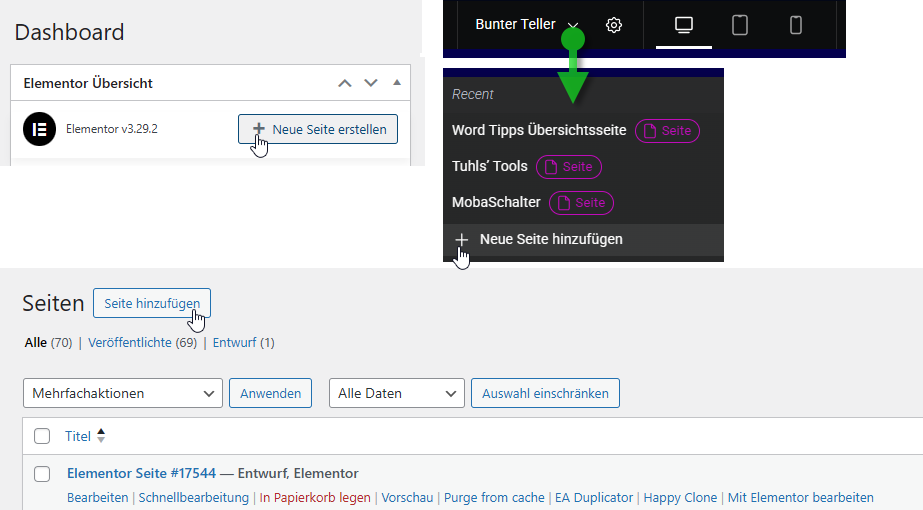Open recent page Word Tipps Übersichtsseite
923x510 pixels.
click(539, 130)
